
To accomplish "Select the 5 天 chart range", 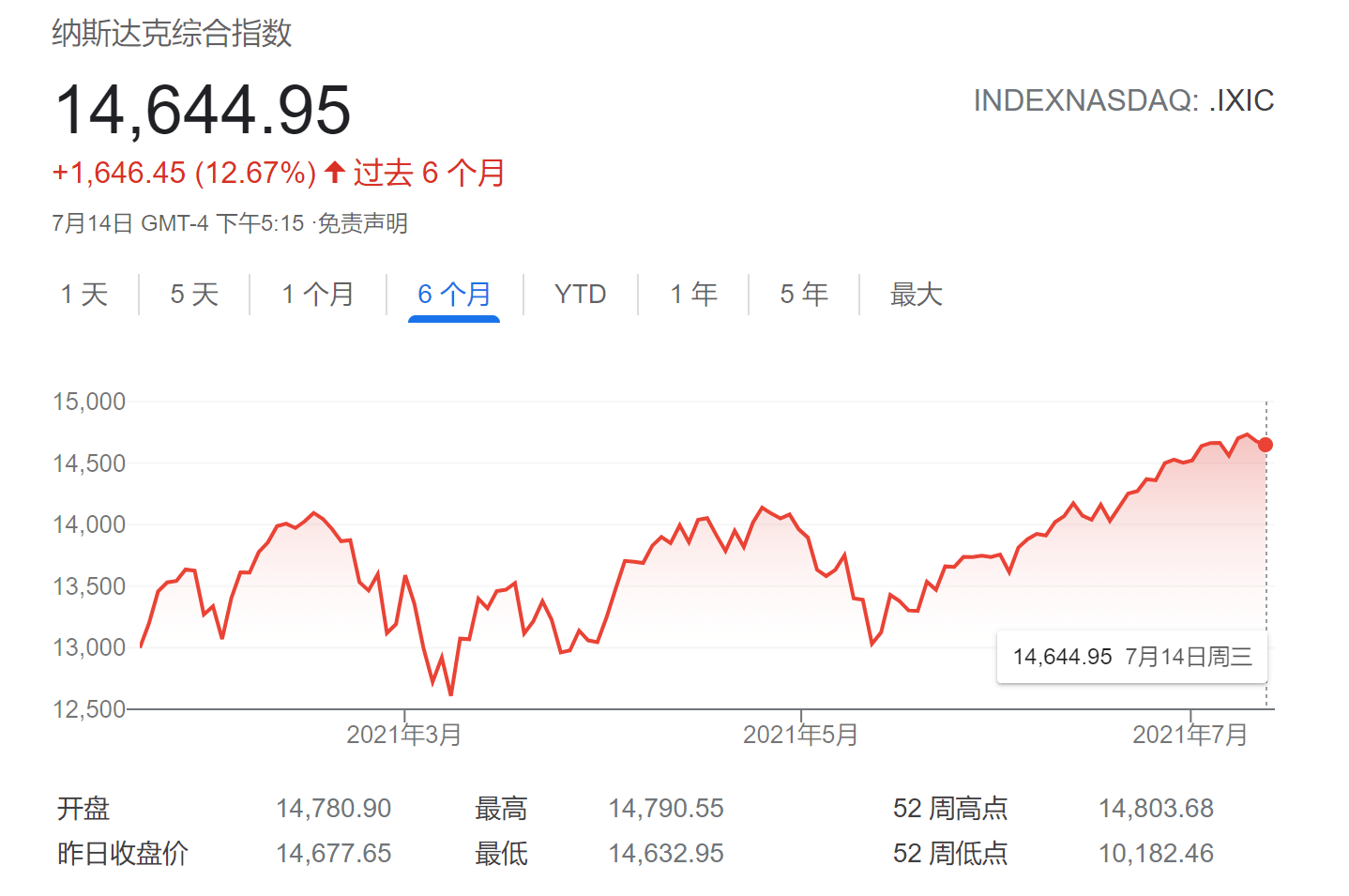I will 194,295.
